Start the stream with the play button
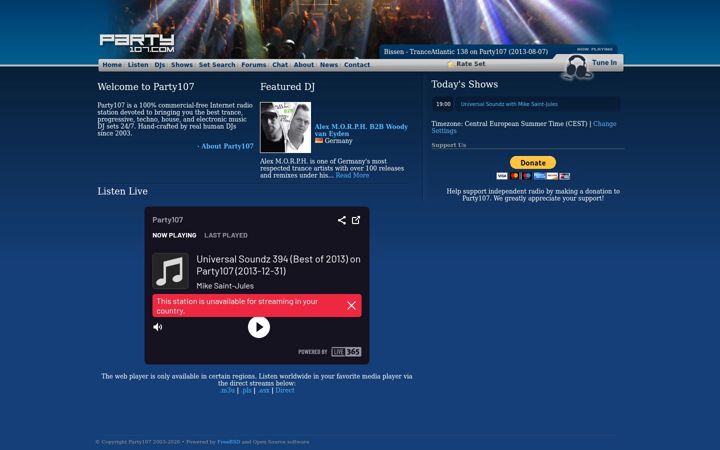 pos(259,327)
